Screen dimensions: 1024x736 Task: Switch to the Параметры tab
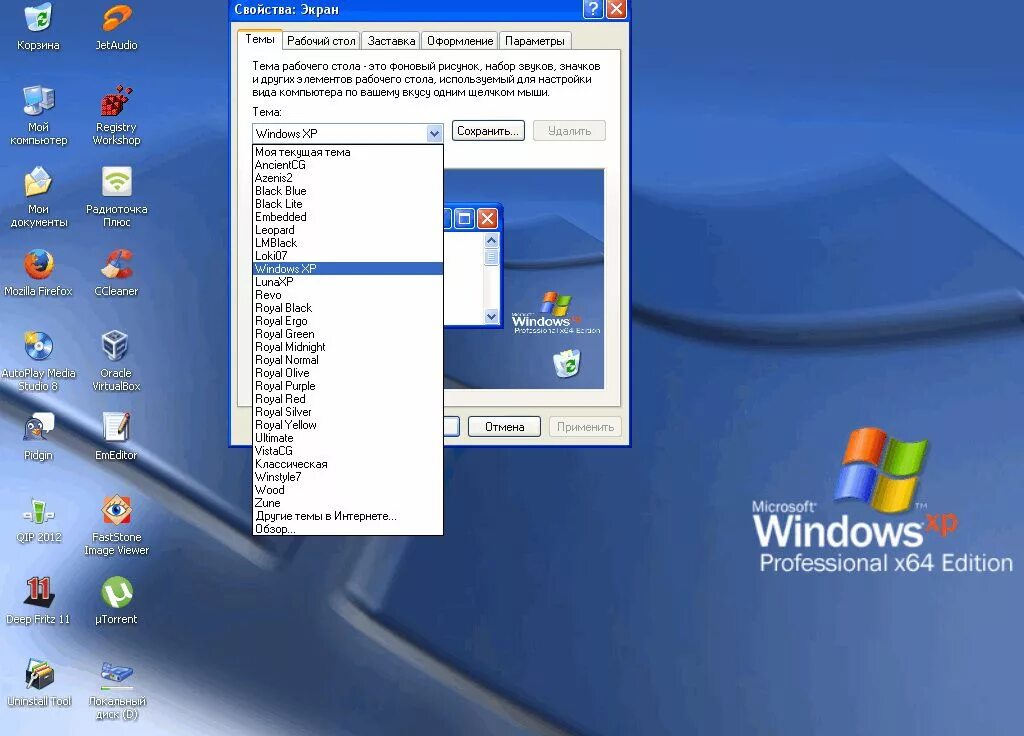(x=534, y=41)
